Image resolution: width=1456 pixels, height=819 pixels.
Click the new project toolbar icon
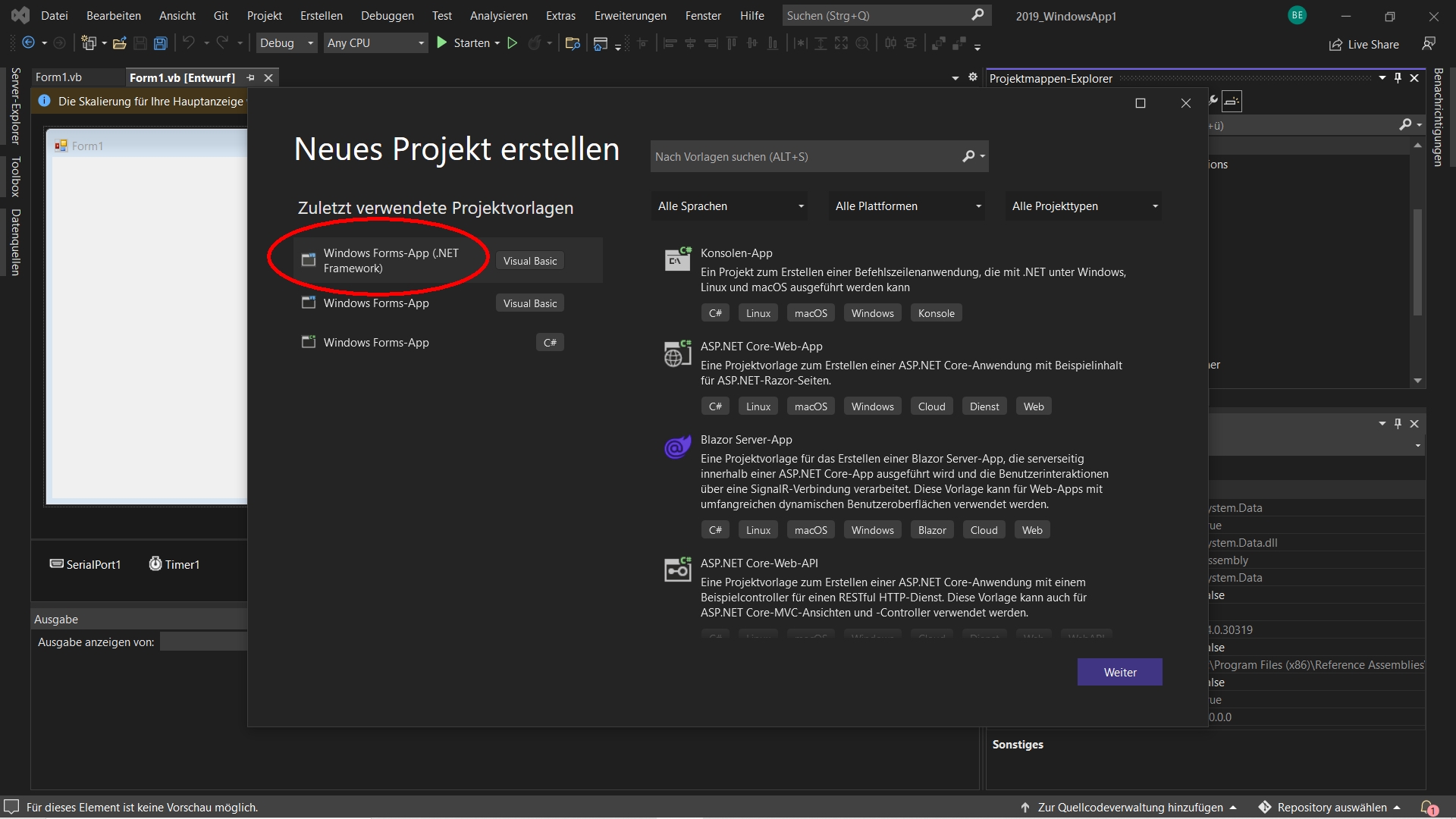click(89, 43)
